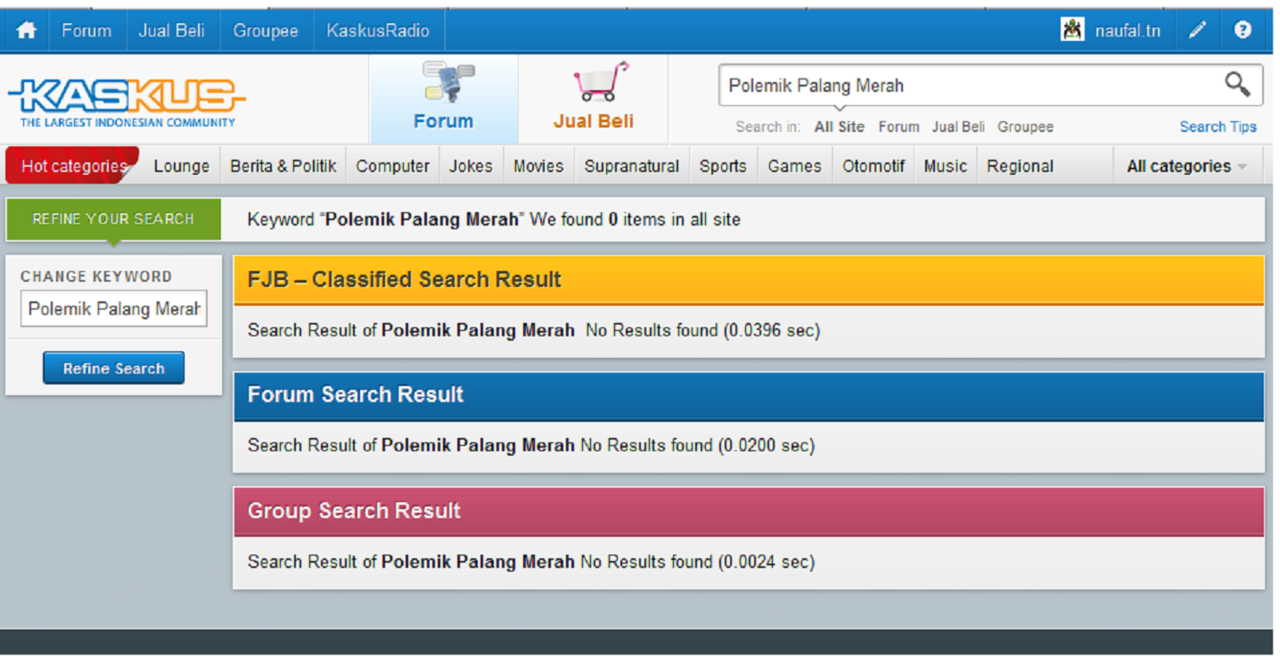Open the Lounge category
Screen dimensions: 1280x659
[x=182, y=166]
